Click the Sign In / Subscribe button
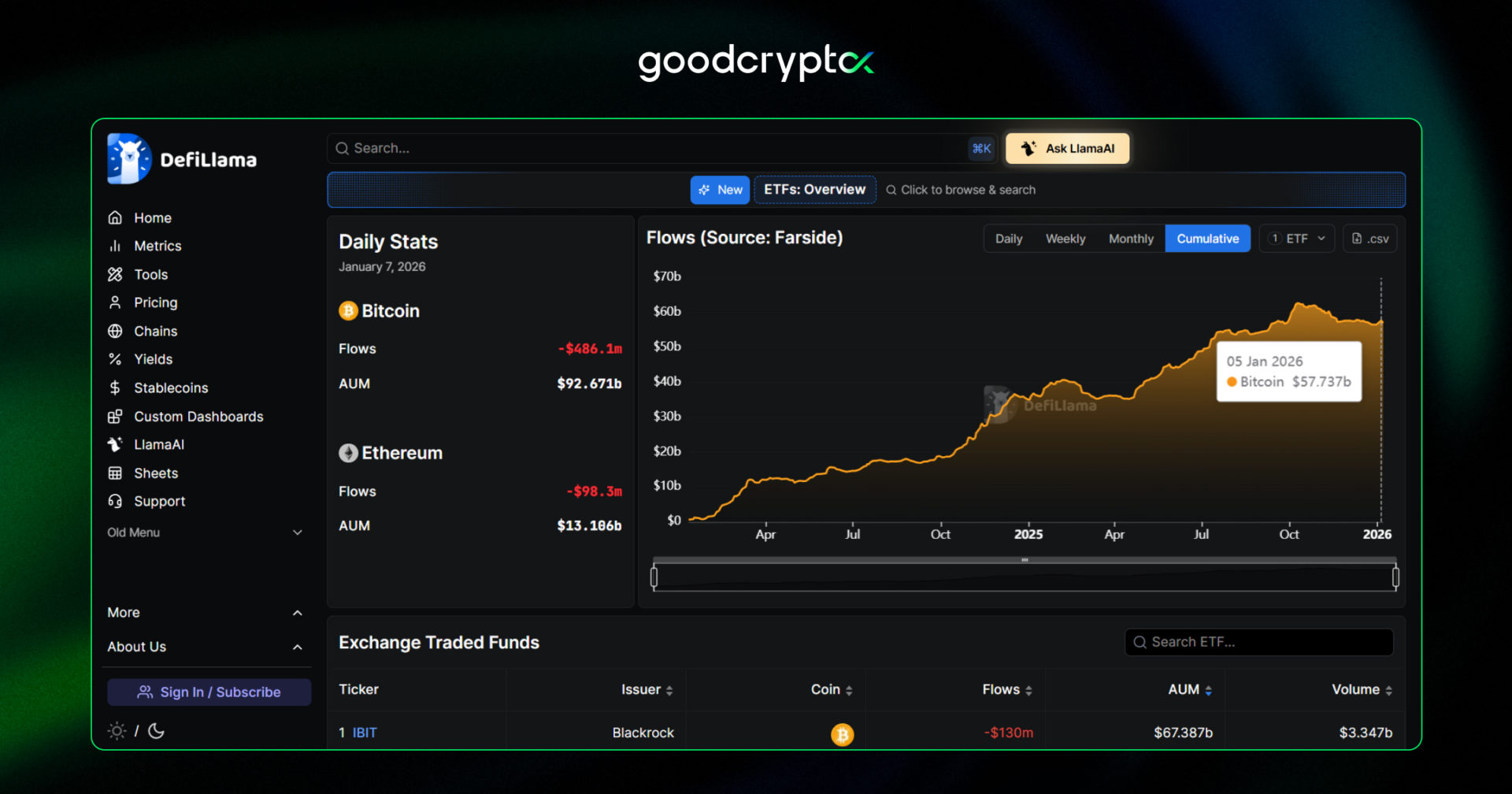The image size is (1512, 794). 209,692
